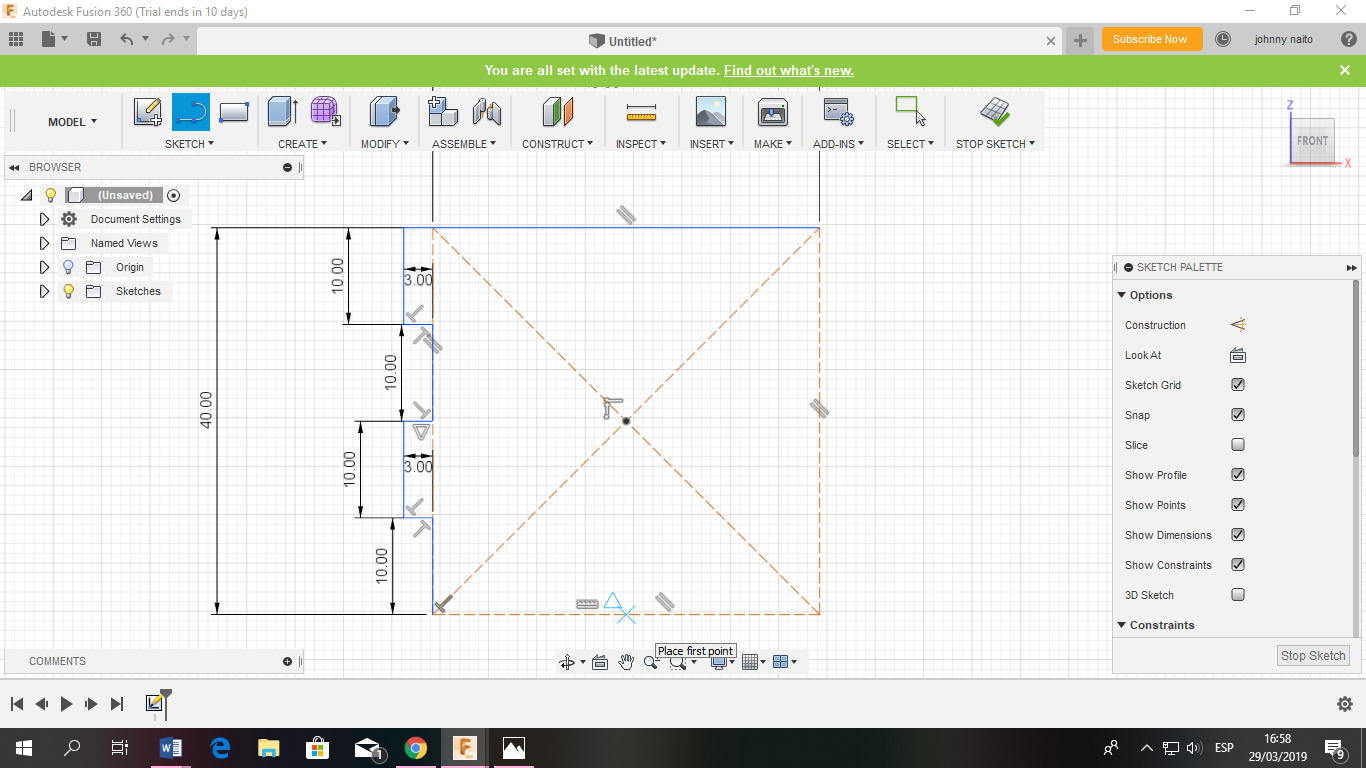Click the Undo arrow icon

tap(127, 40)
